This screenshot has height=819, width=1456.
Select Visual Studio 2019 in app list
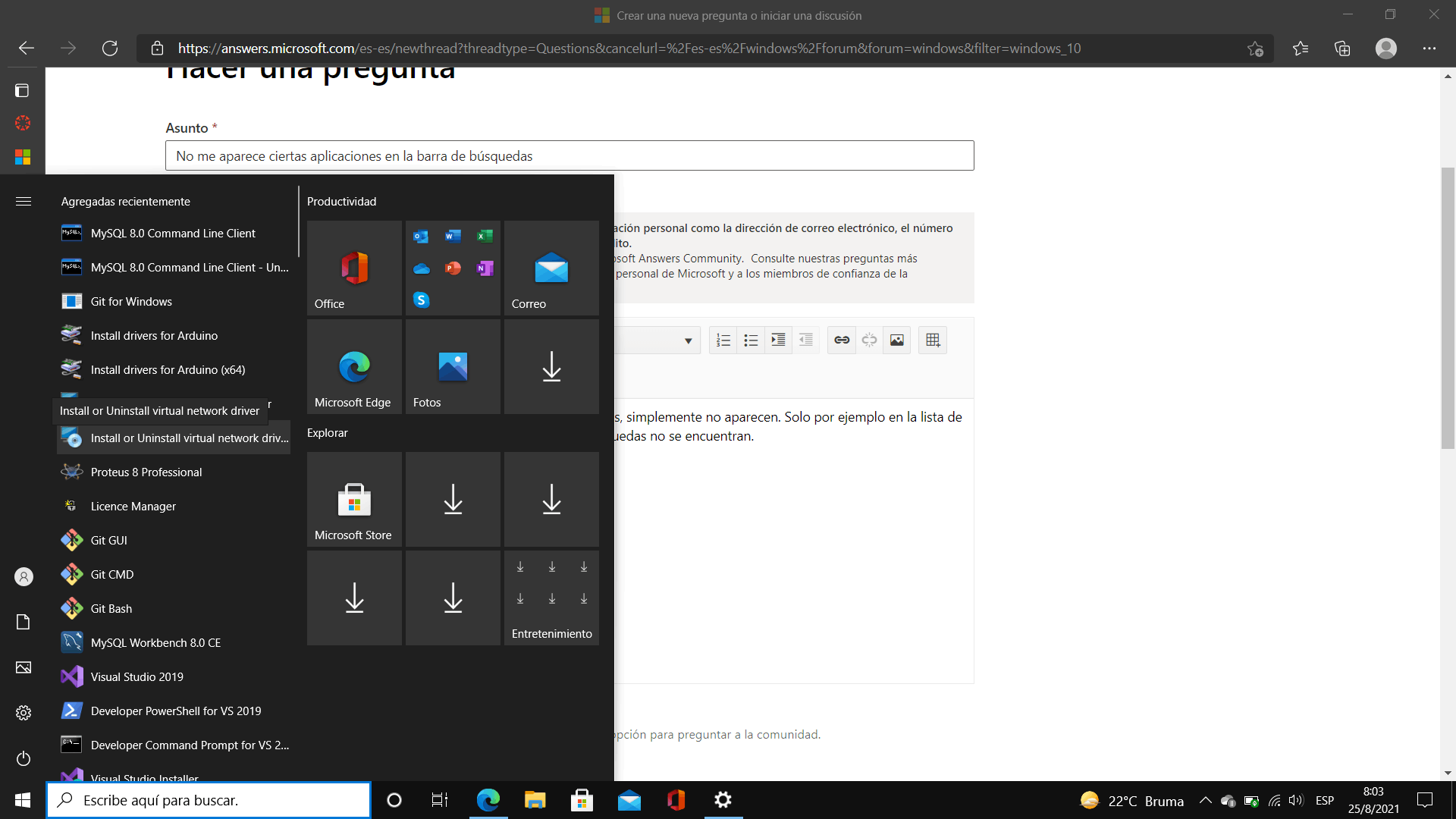click(x=137, y=676)
